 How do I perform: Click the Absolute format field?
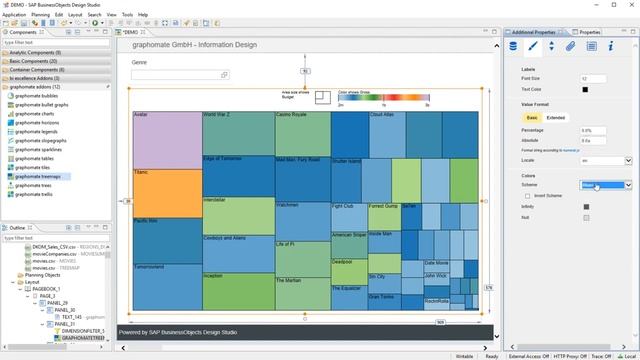tap(593, 141)
